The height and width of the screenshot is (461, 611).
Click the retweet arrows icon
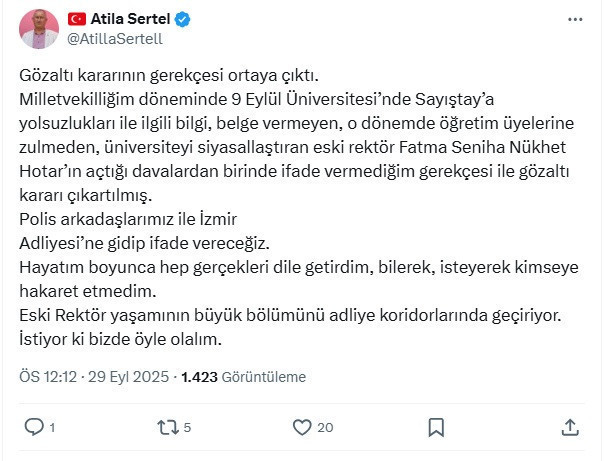[x=167, y=427]
